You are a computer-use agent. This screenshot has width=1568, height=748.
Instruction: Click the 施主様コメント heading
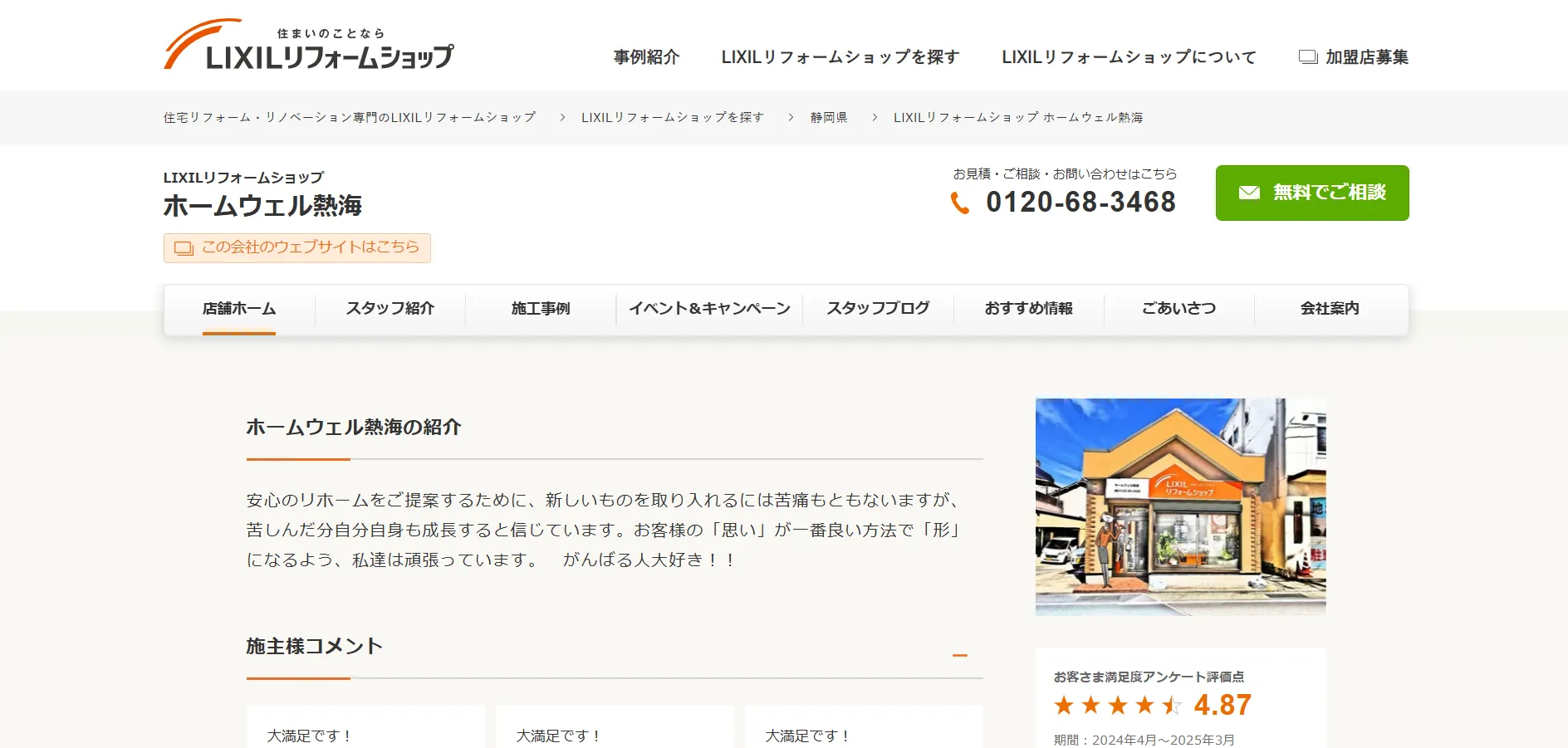315,647
